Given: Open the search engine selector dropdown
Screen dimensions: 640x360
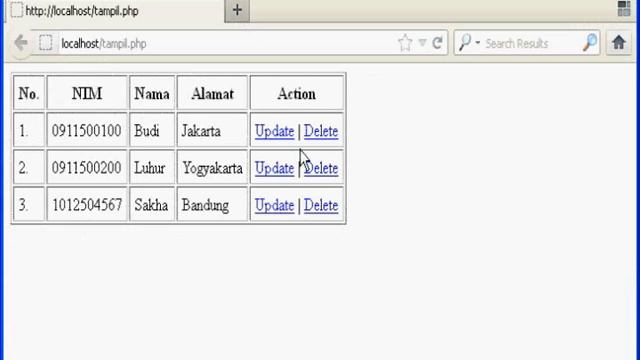Looking at the screenshot, I should click(469, 43).
